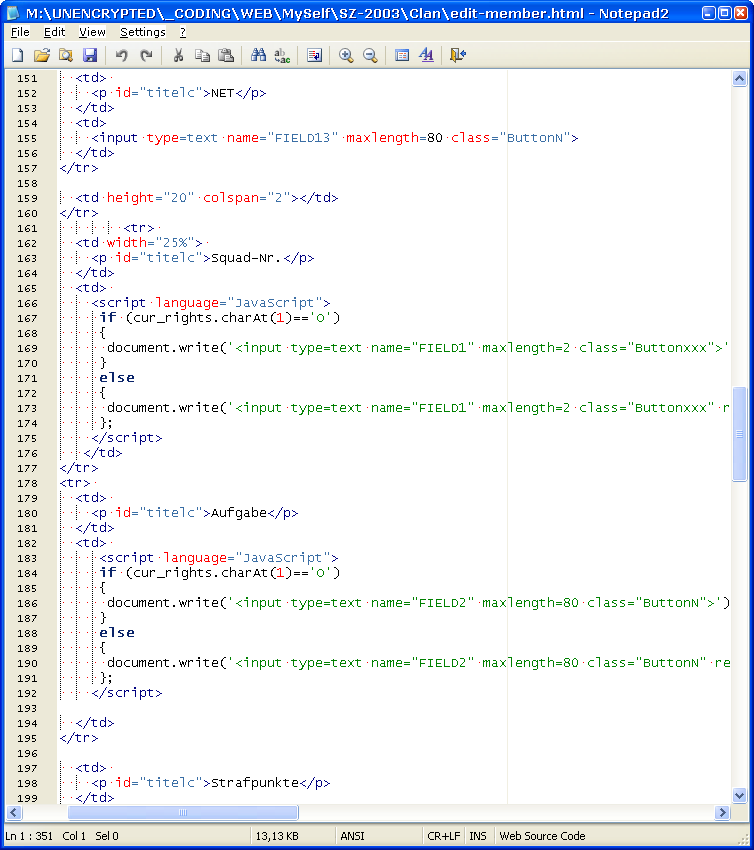Click 'colspan' attribute on line 159
This screenshot has width=754, height=850.
(231, 198)
